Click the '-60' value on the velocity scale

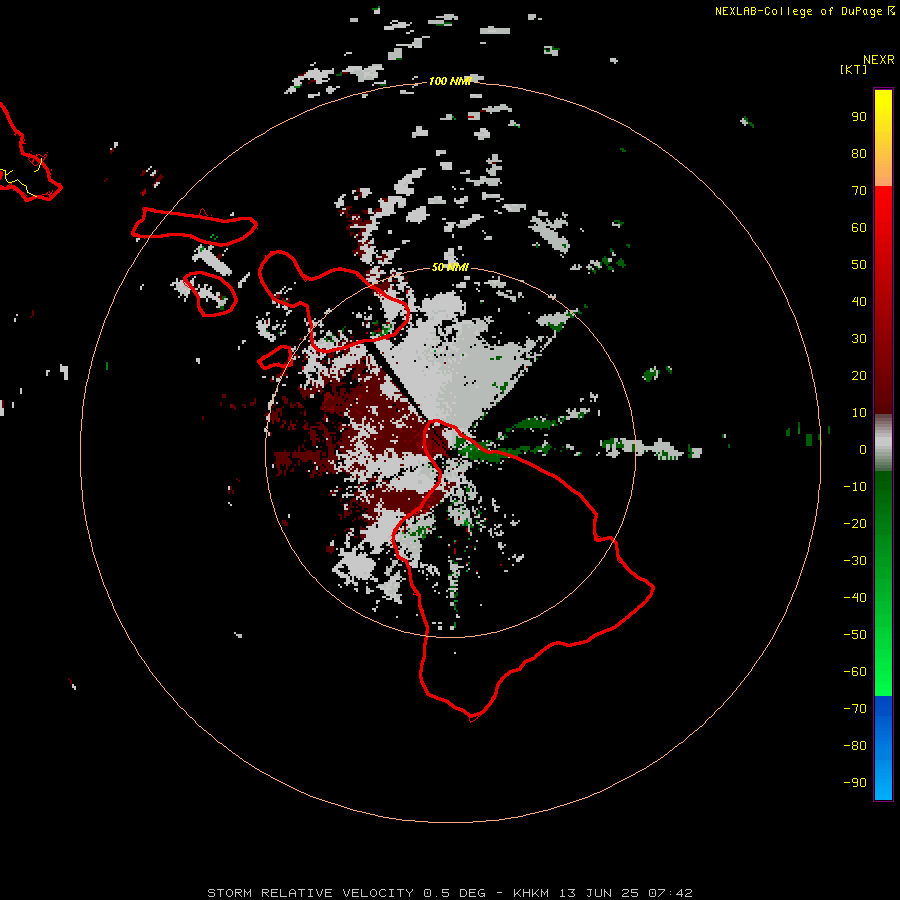pos(855,672)
